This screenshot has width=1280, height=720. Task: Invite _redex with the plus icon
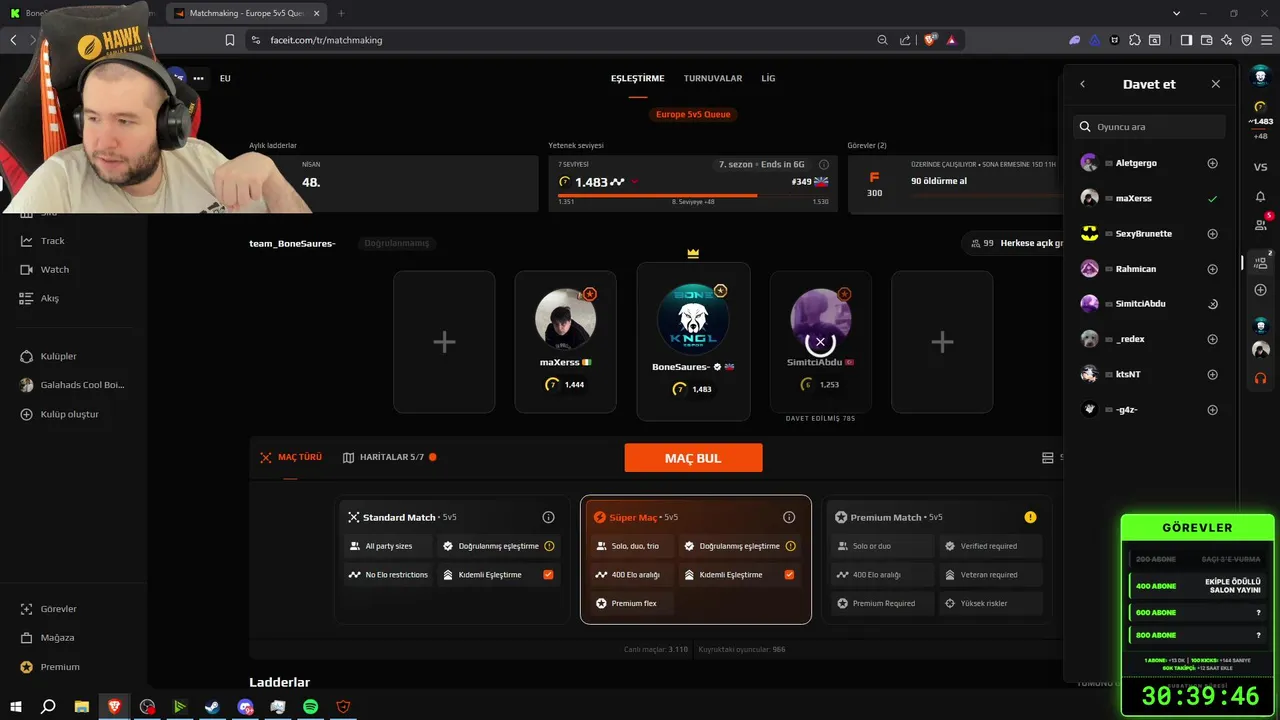coord(1212,339)
